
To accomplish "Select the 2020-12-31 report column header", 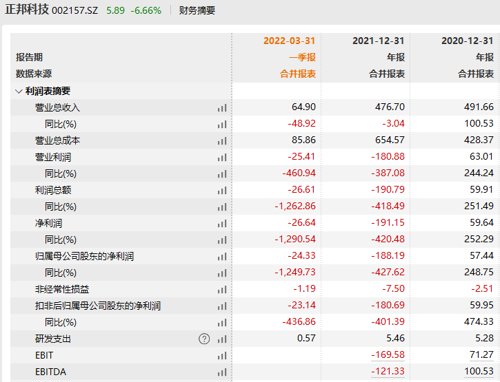I will coord(467,41).
